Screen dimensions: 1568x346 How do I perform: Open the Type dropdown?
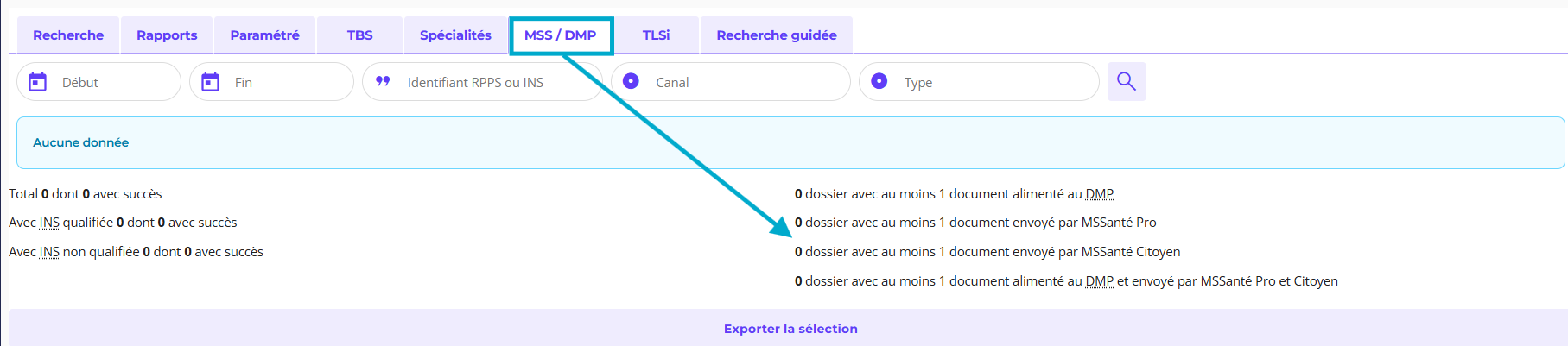click(x=993, y=83)
